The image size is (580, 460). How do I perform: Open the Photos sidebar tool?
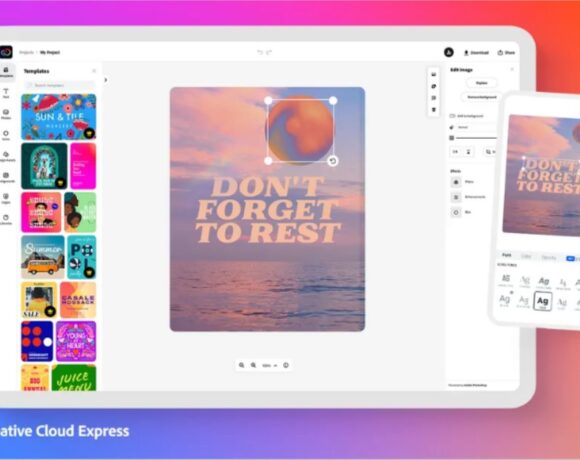click(6, 114)
